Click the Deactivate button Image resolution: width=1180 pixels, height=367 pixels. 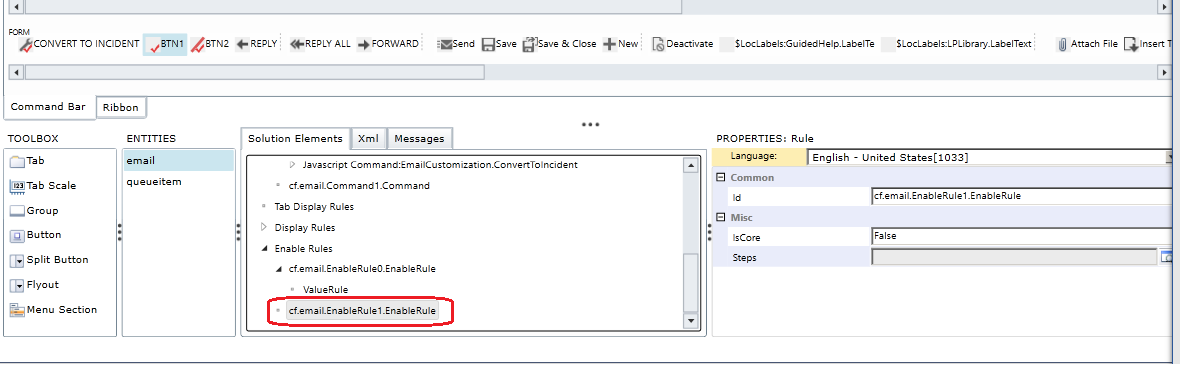682,44
